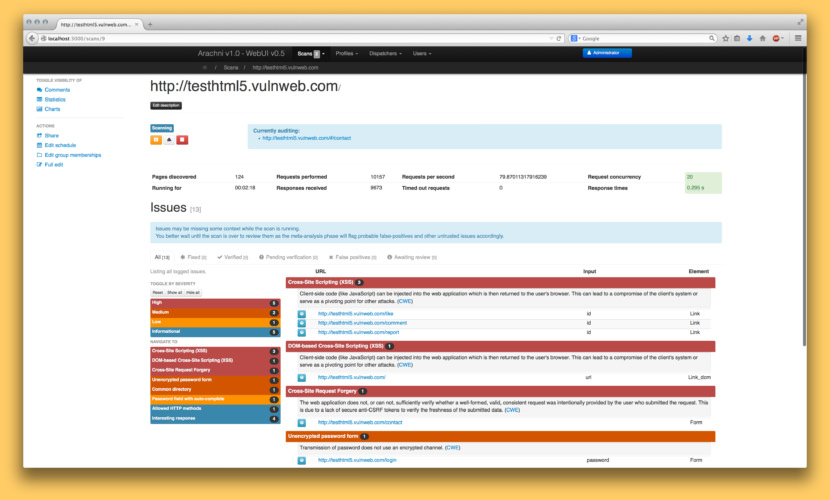Switch to the Pending verification tab
Viewport: 830px width, 500px height.
click(x=288, y=257)
